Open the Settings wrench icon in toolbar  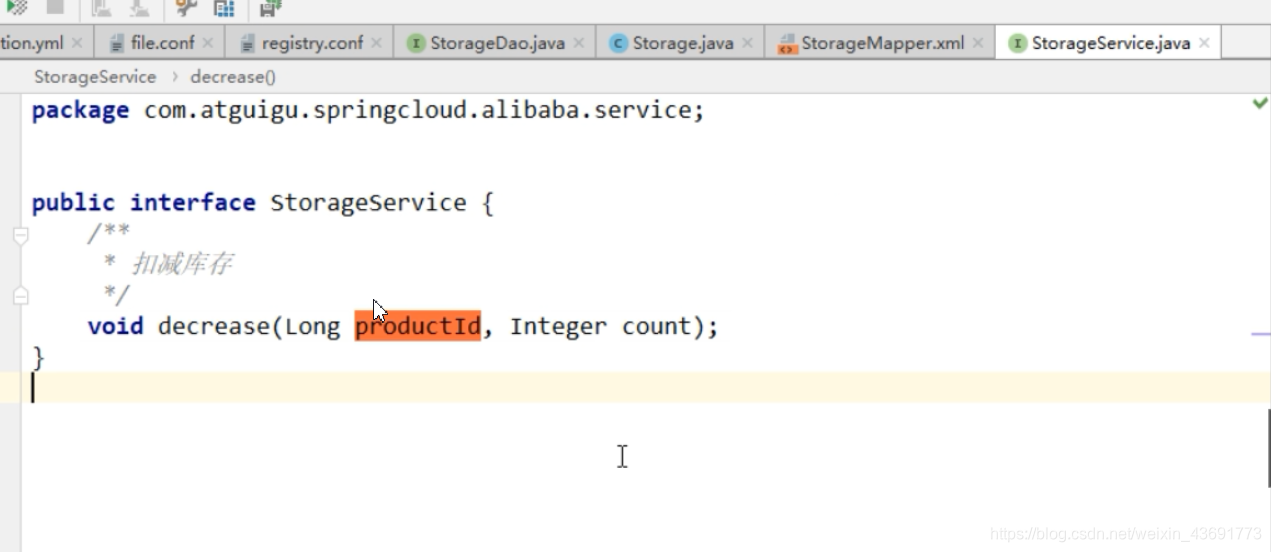186,8
